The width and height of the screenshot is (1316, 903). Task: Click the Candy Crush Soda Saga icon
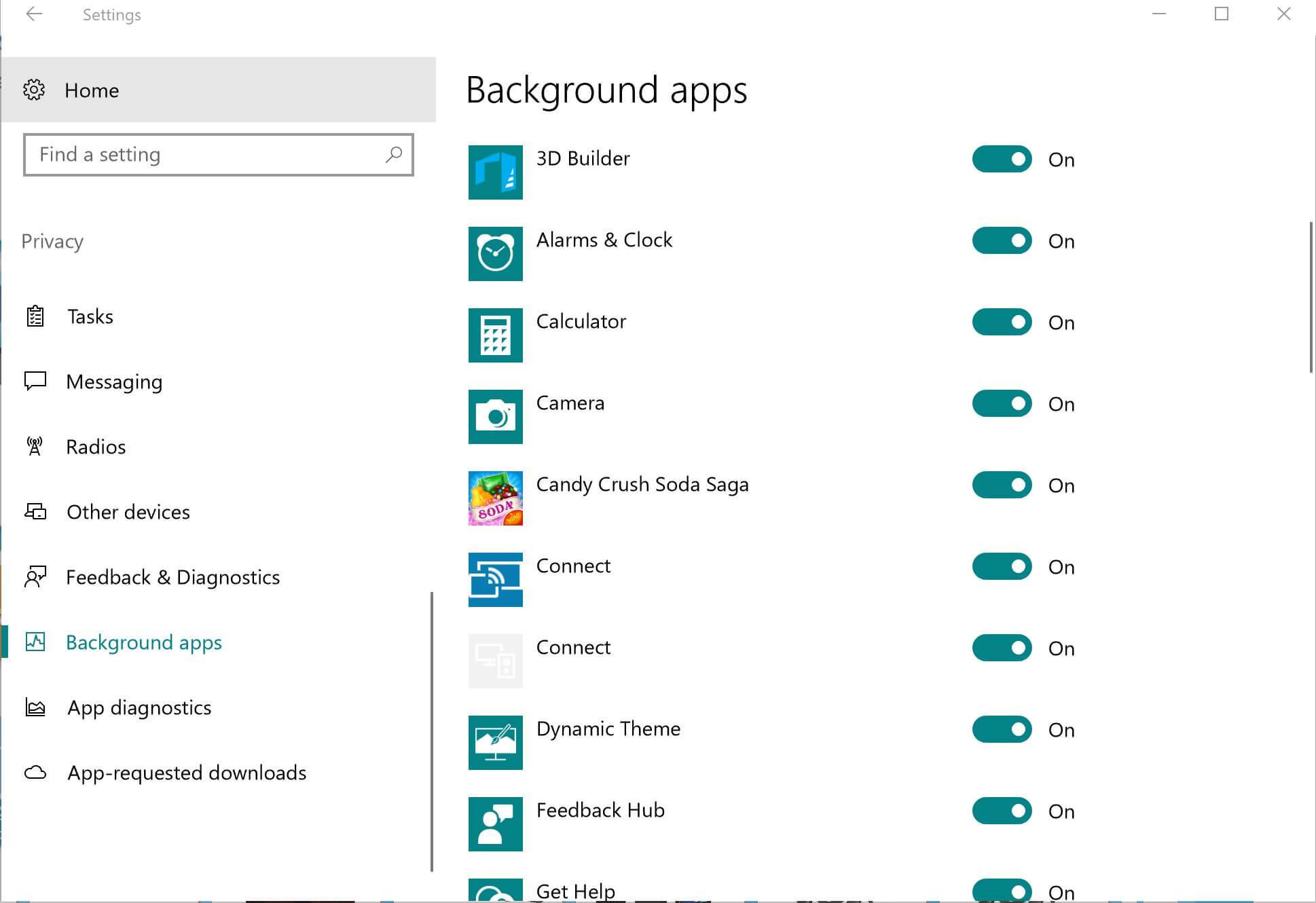[x=495, y=498]
